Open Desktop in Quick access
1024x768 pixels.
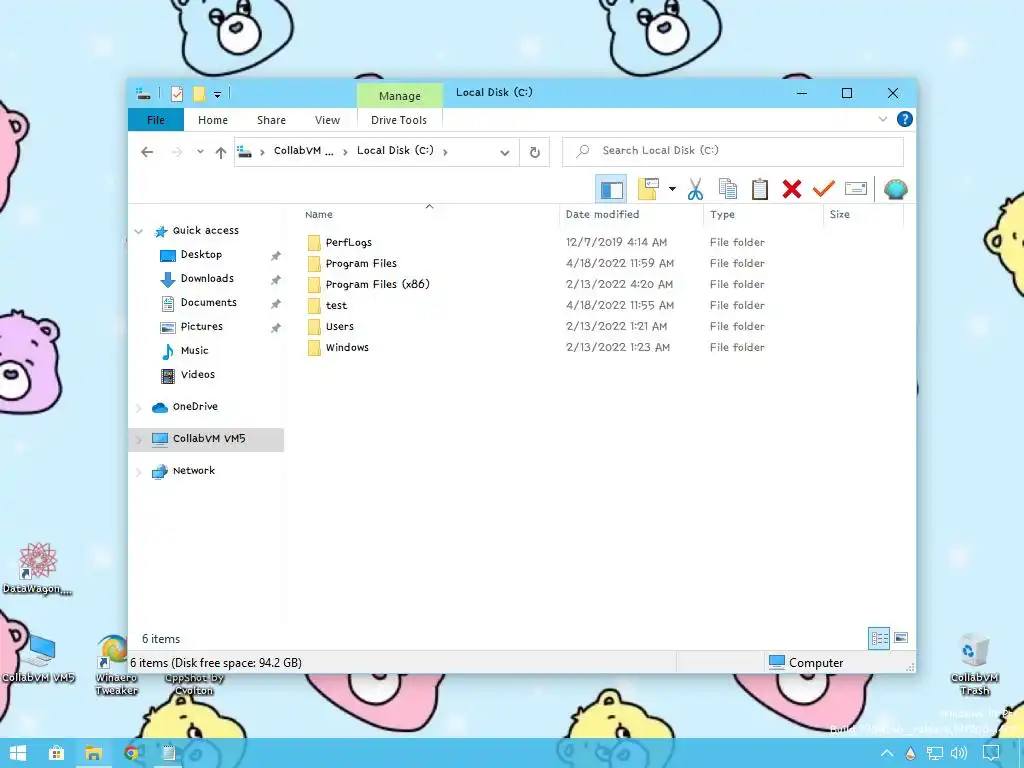pyautogui.click(x=201, y=255)
